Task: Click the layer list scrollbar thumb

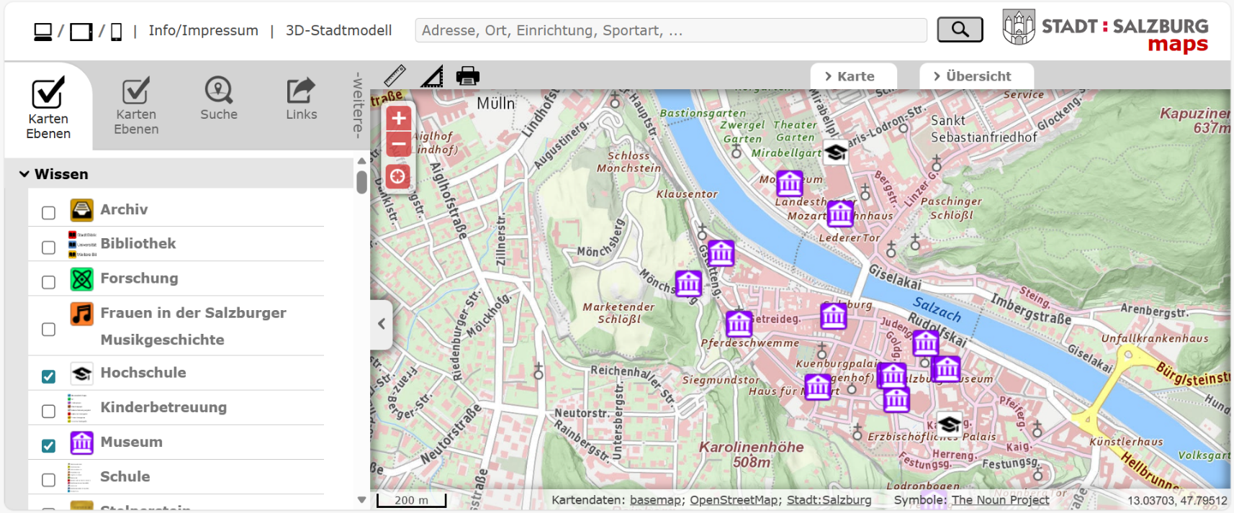Action: 362,181
